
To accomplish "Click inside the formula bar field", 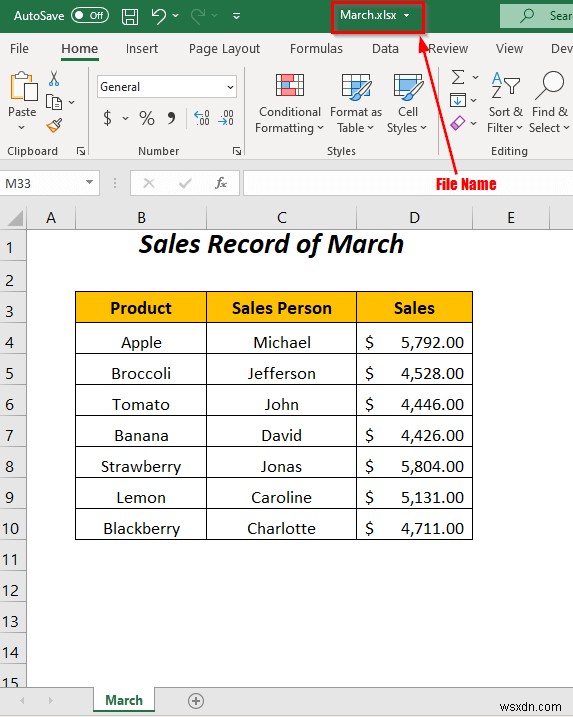I will (x=408, y=183).
